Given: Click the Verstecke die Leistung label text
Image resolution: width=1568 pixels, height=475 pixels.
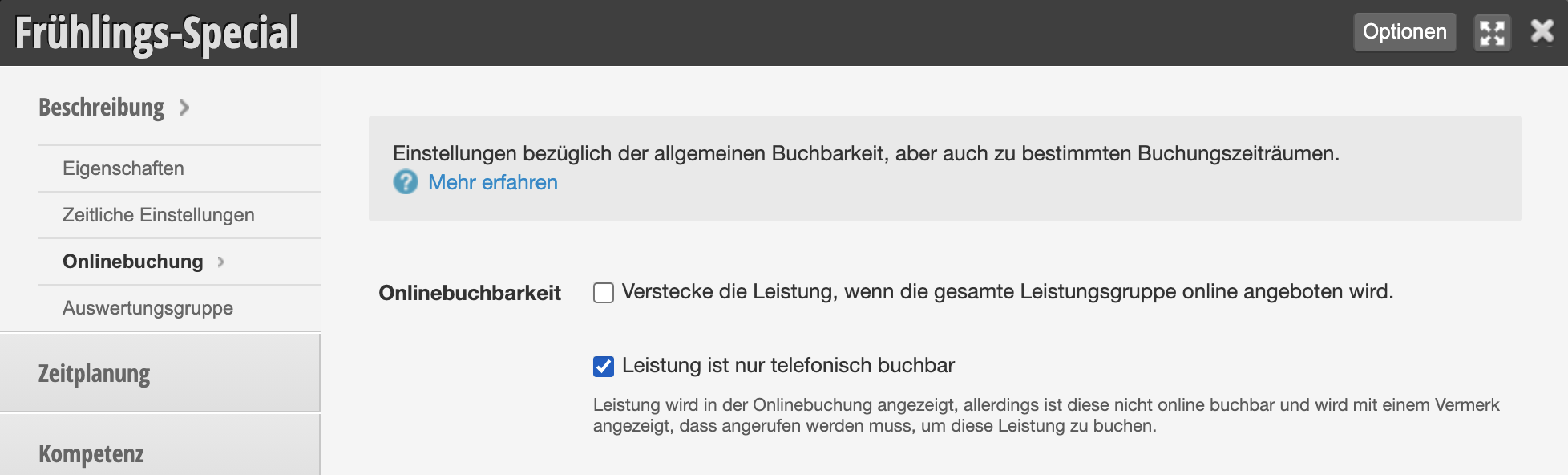Looking at the screenshot, I should pyautogui.click(x=1008, y=291).
